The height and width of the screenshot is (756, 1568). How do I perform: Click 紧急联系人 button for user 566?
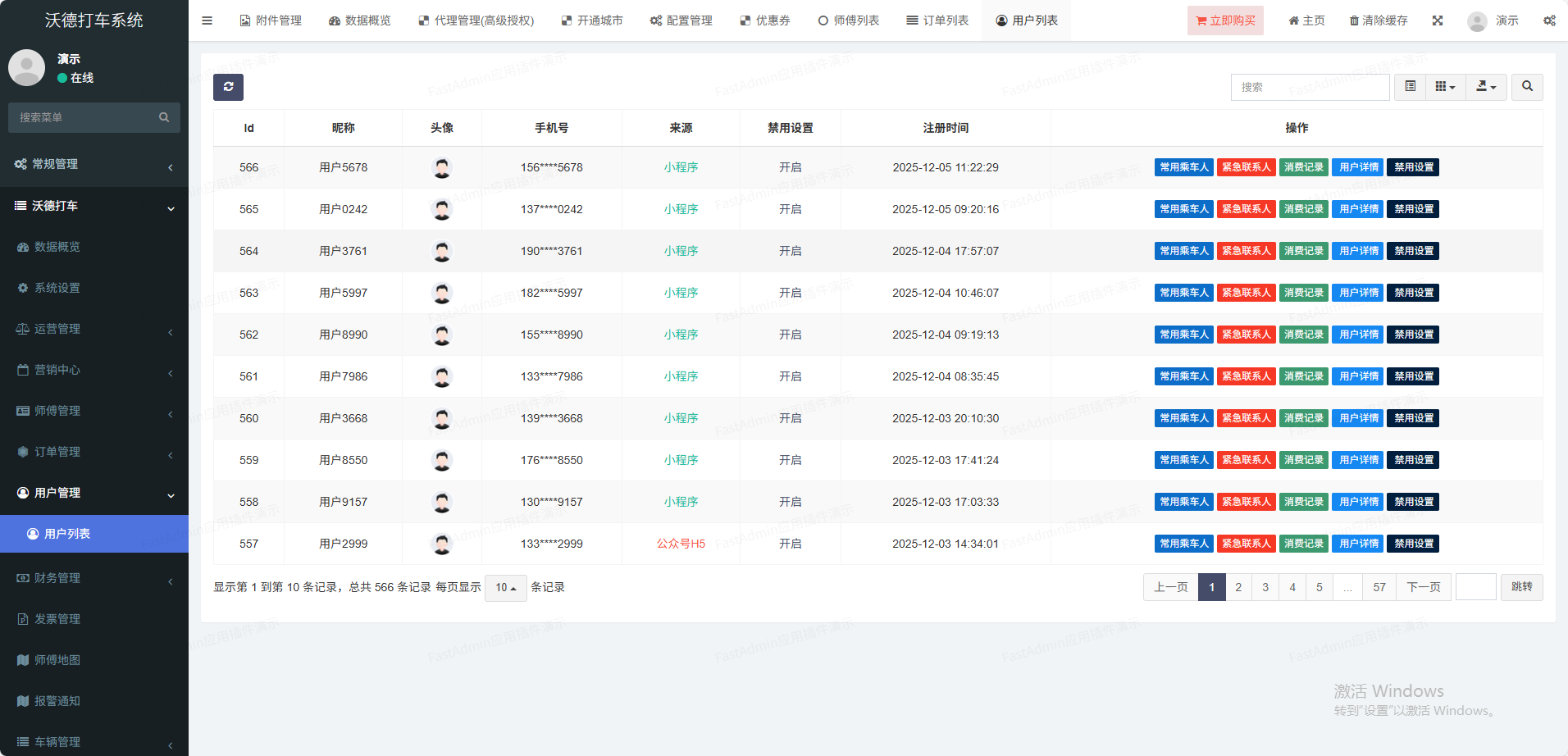click(1246, 167)
